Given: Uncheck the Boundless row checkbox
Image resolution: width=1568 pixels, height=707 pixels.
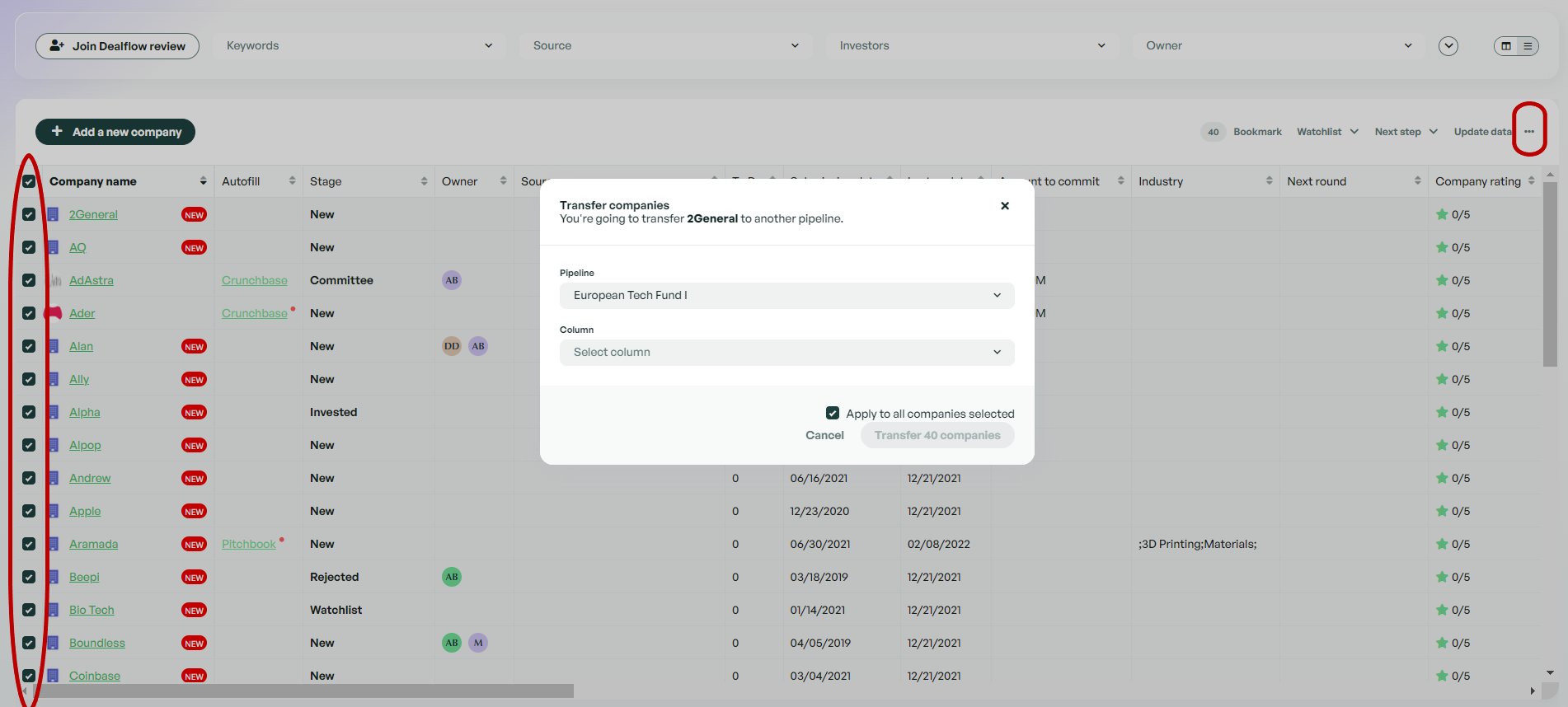Looking at the screenshot, I should 29,643.
